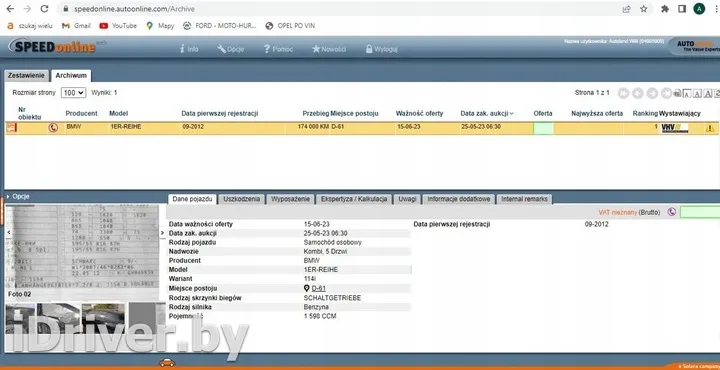
Task: Sort by Producent column header
Action: click(81, 113)
